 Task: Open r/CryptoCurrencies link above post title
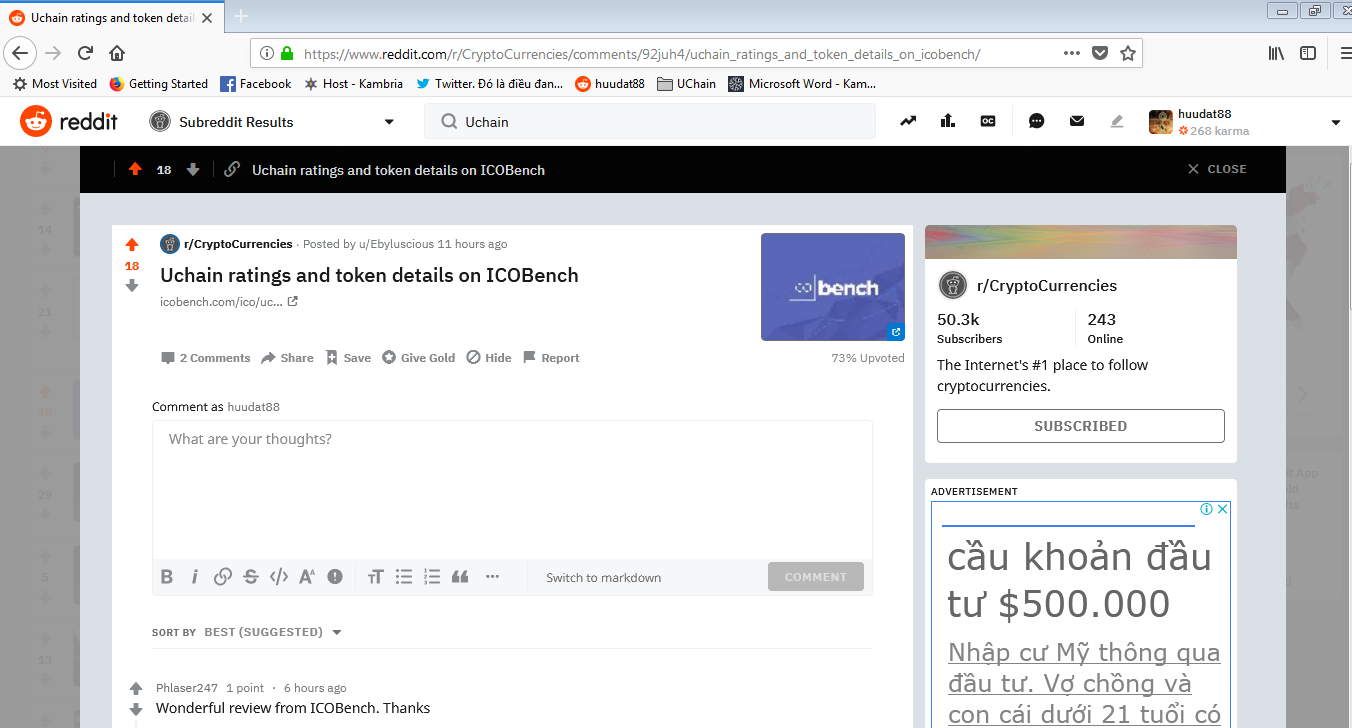(238, 244)
